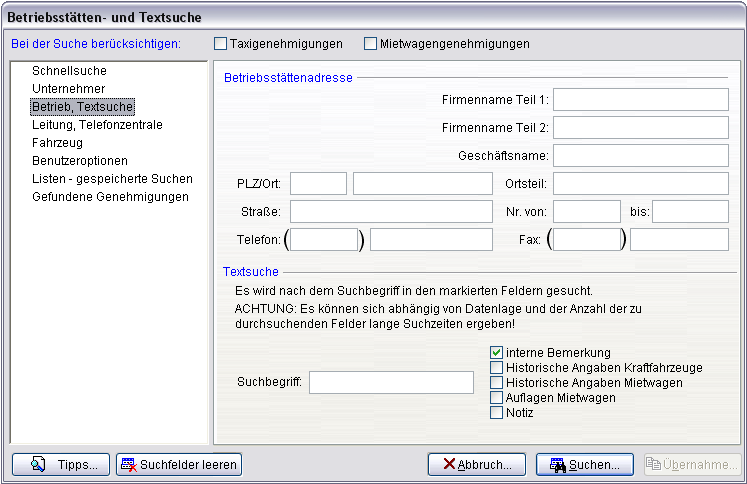Image resolution: width=747 pixels, height=484 pixels.
Task: Click into the Straße input field
Action: pos(391,211)
